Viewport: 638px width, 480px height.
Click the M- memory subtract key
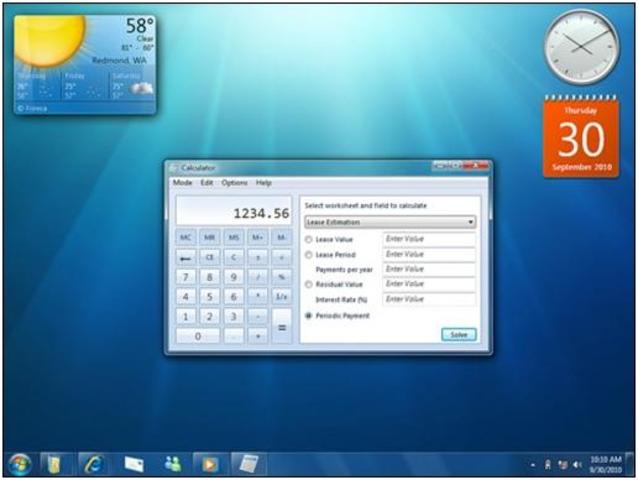point(282,237)
